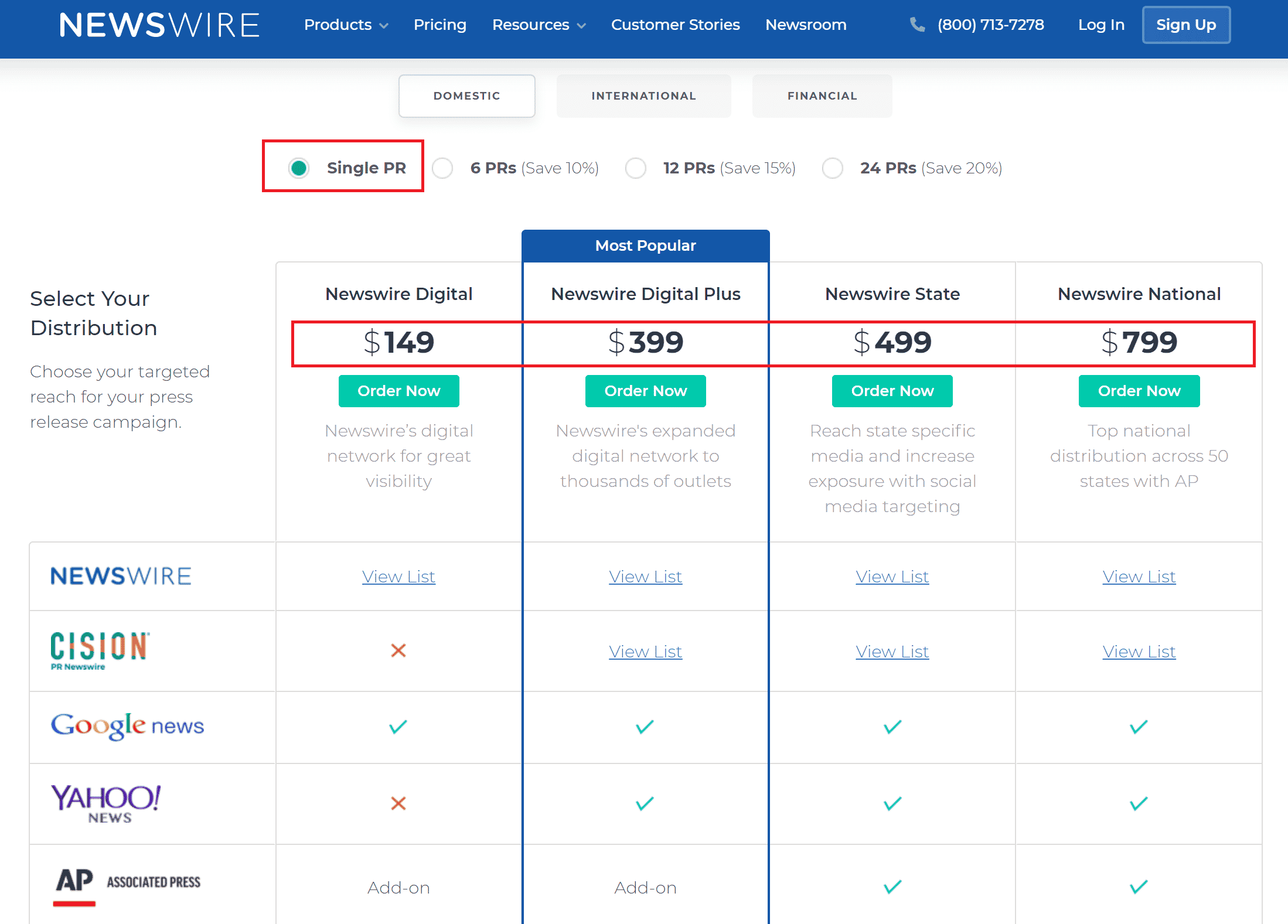
Task: View List for Newswire row under Digital Plus
Action: coord(645,577)
